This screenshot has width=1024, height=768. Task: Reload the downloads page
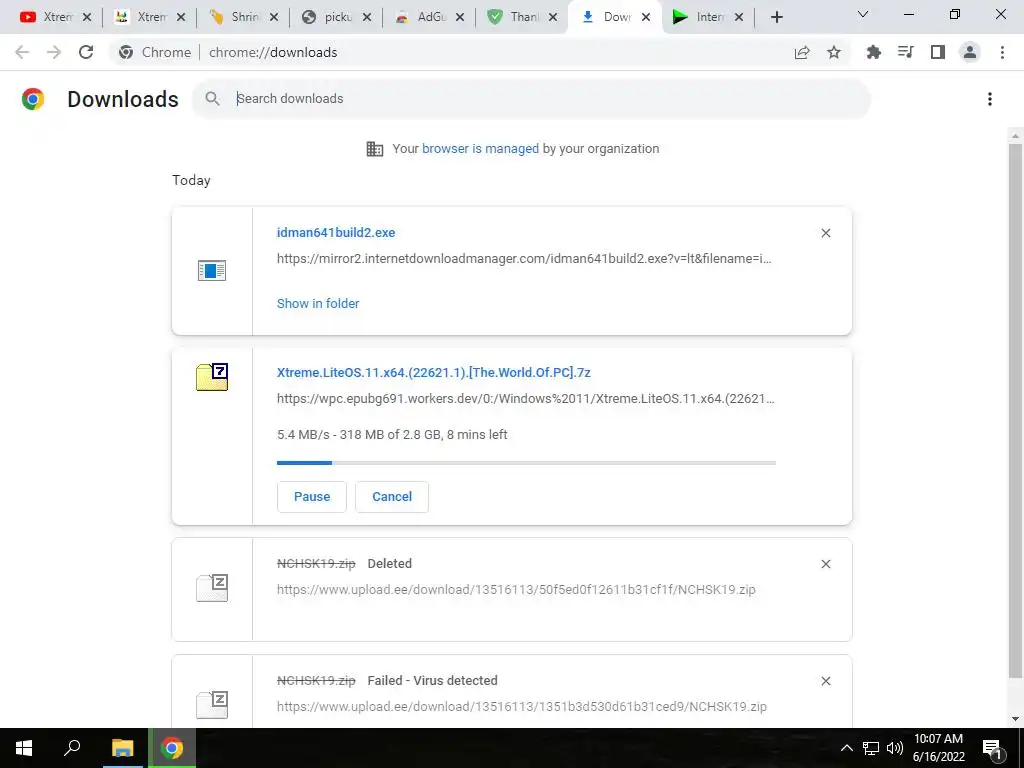coord(86,52)
